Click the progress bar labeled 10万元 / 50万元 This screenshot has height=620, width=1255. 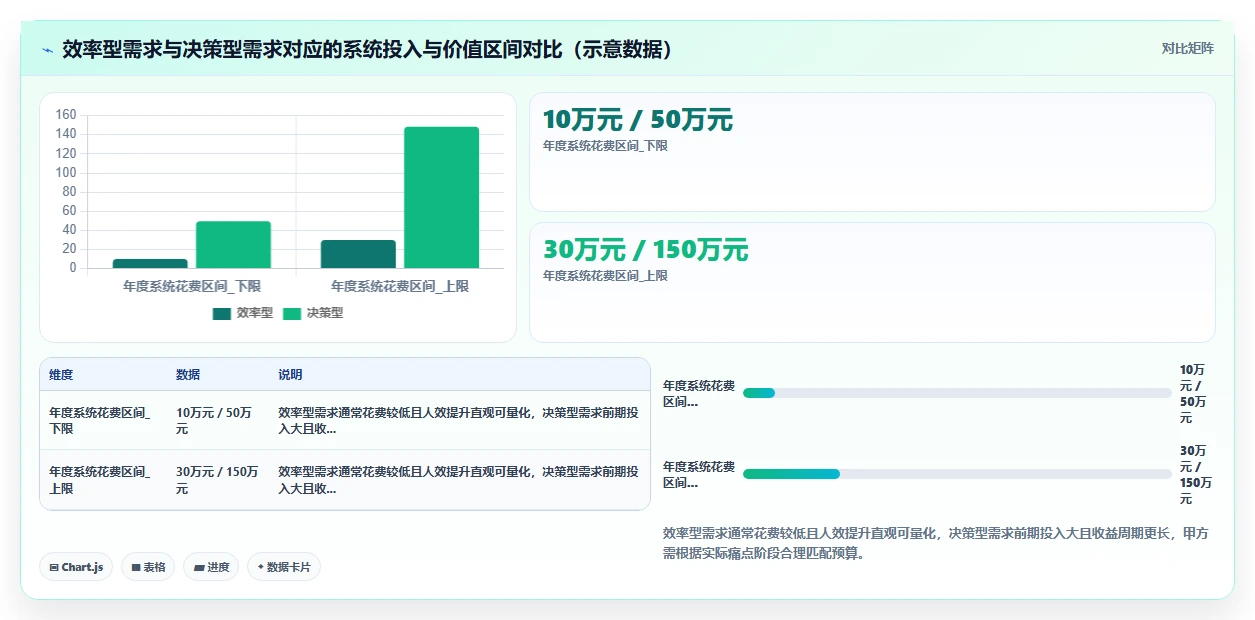(957, 393)
